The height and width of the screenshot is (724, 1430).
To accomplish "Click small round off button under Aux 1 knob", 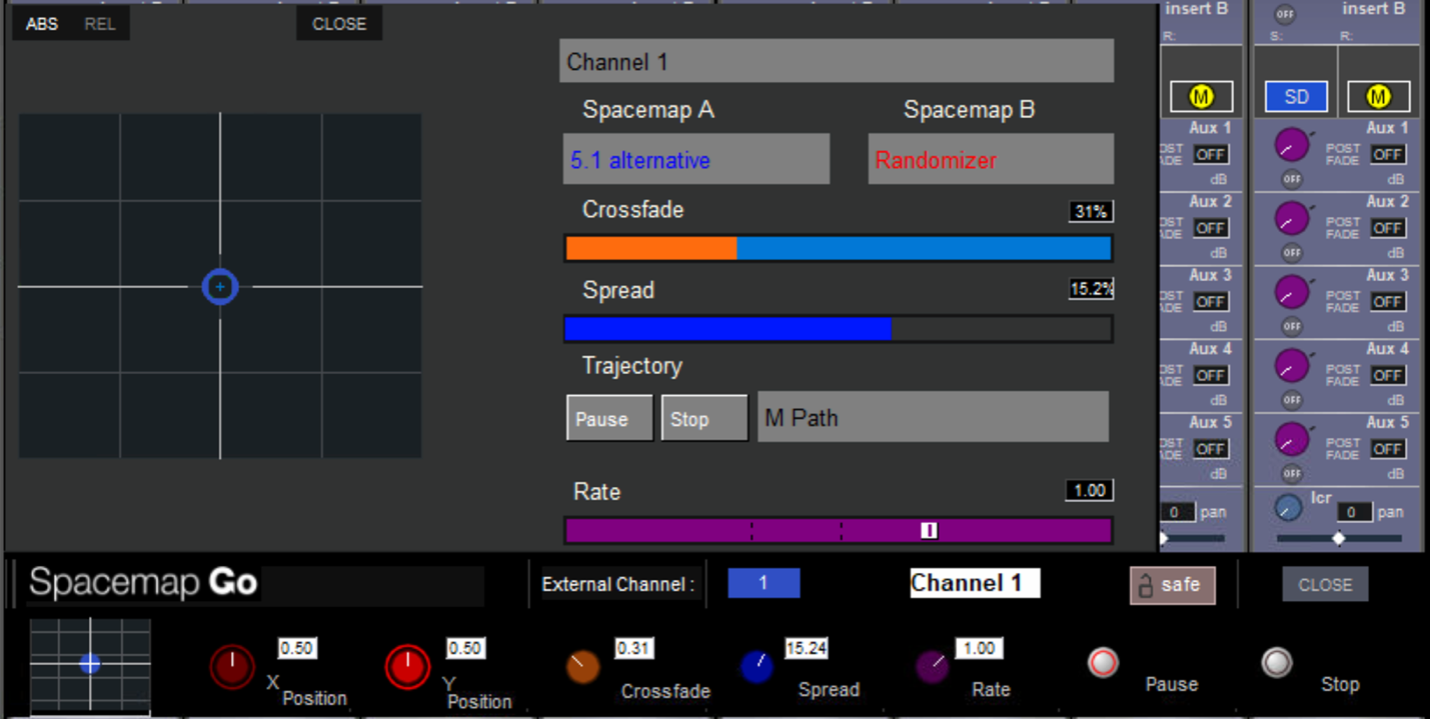I will coord(1292,179).
